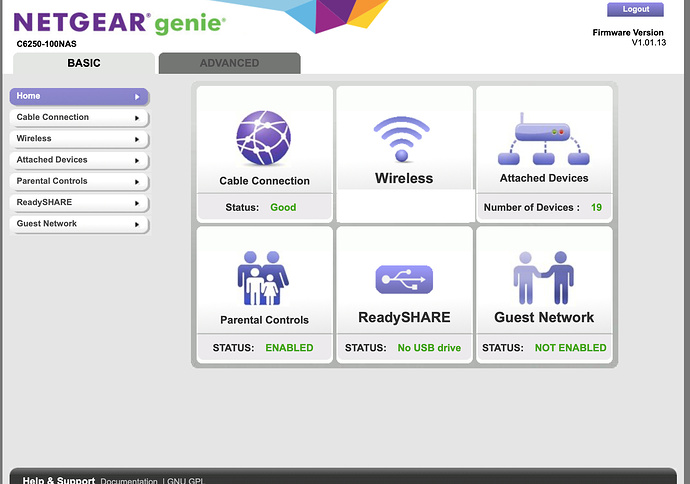690x484 pixels.
Task: Click the arrow beside sidebar Cable Connection
Action: click(x=137, y=118)
